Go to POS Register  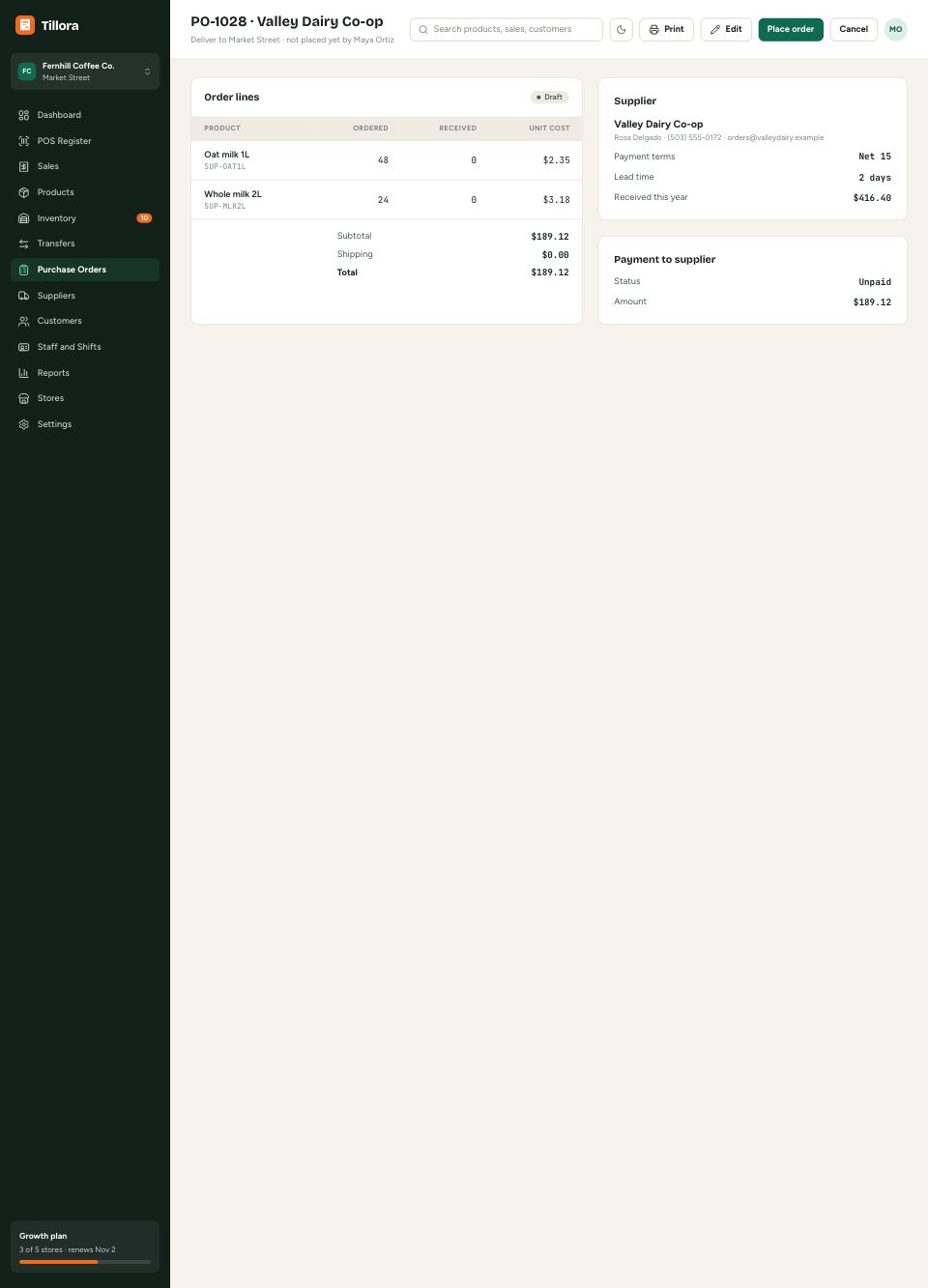(x=85, y=141)
